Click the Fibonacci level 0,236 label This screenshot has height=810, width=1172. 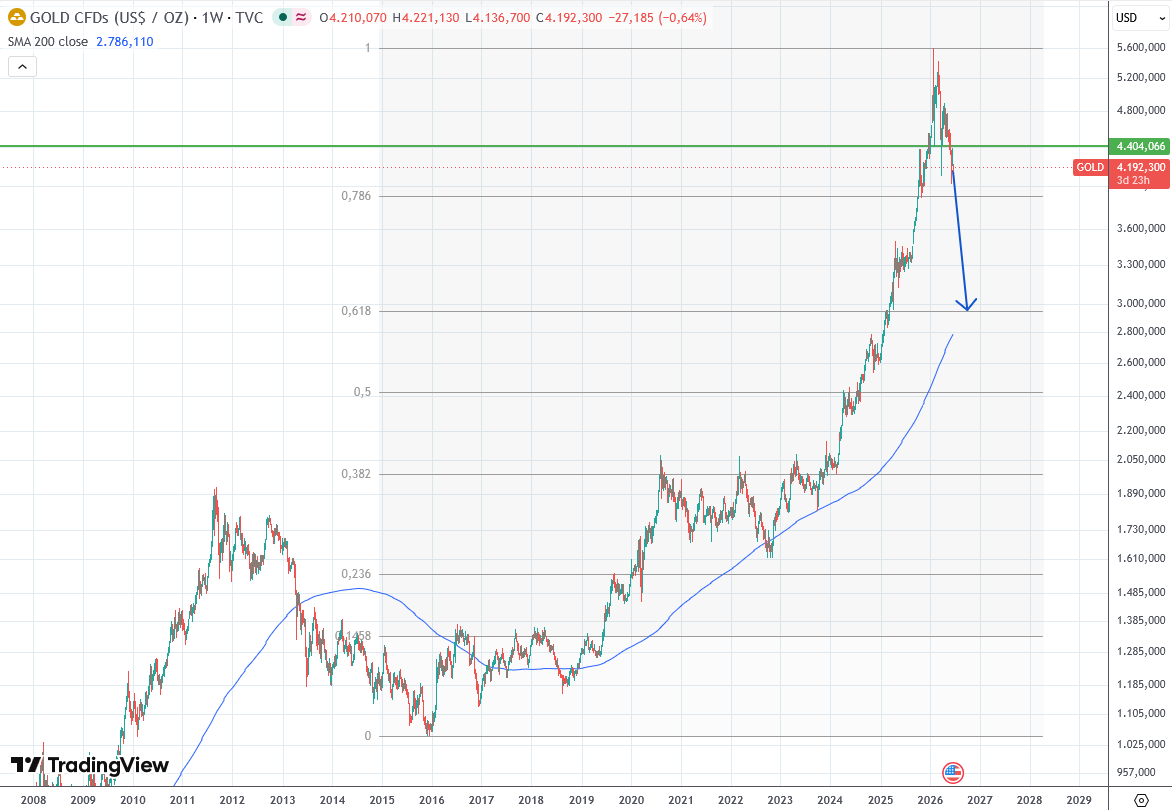coord(356,574)
